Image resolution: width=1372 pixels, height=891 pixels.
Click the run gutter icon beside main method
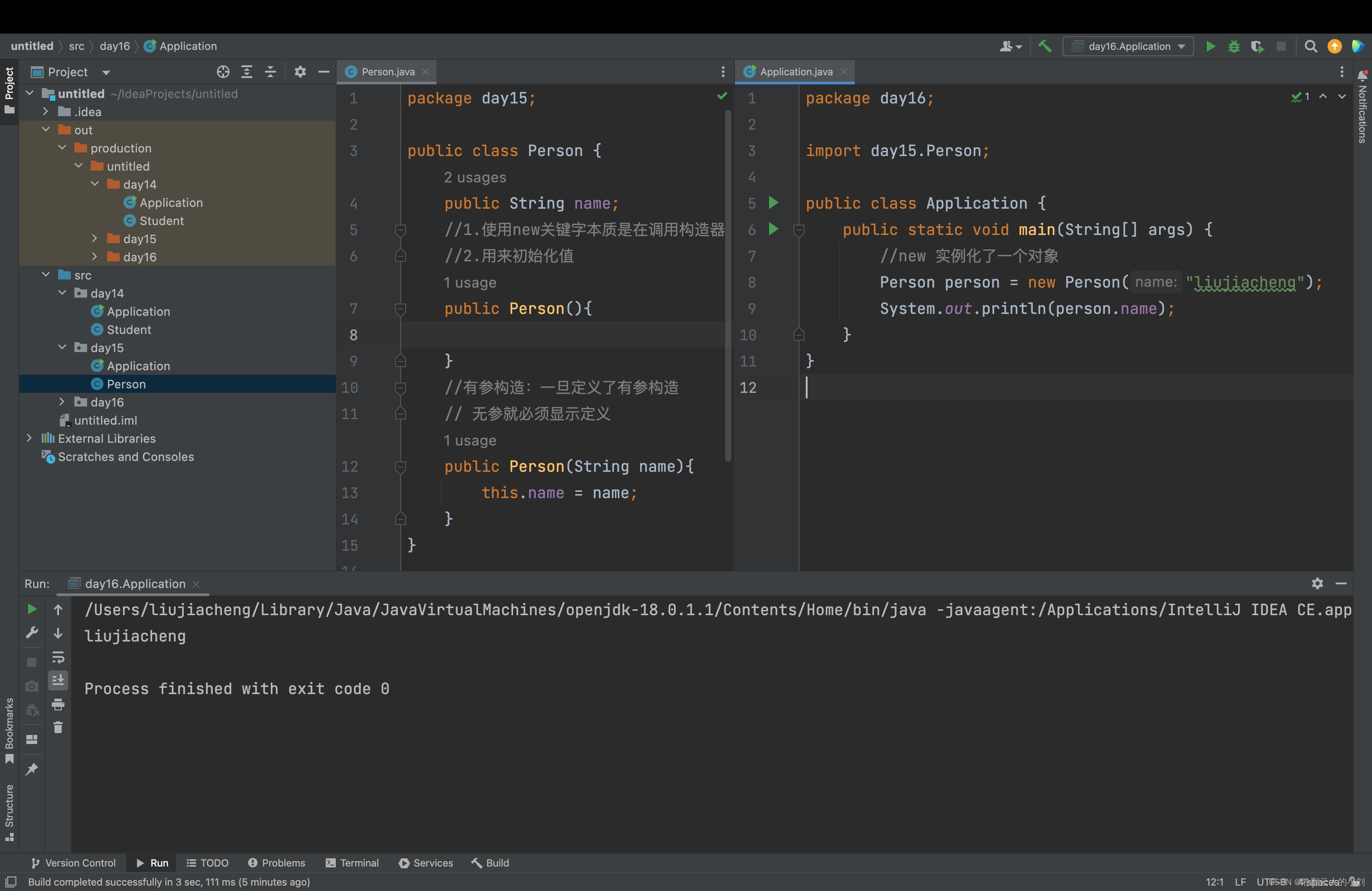774,230
